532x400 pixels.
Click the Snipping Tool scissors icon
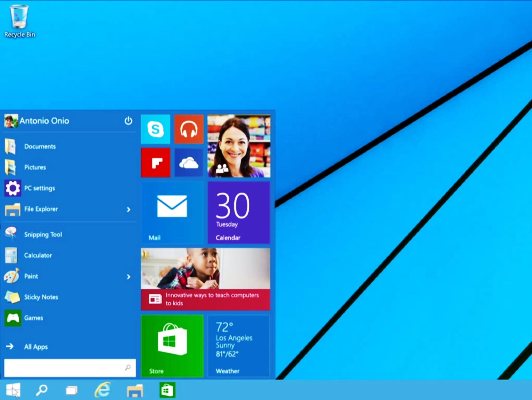tap(11, 233)
